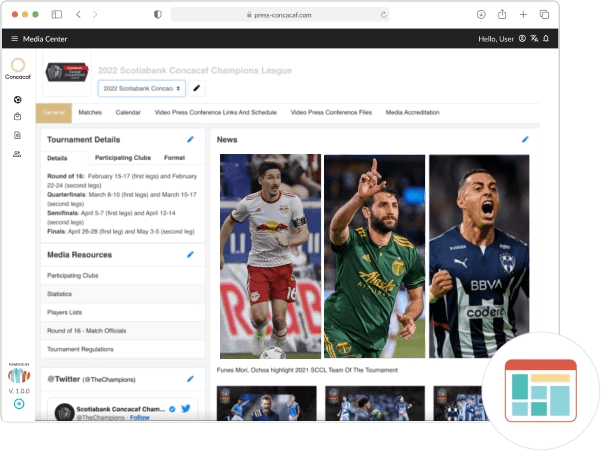Open the Media Accreditation tab
601x451 pixels.
coord(412,113)
